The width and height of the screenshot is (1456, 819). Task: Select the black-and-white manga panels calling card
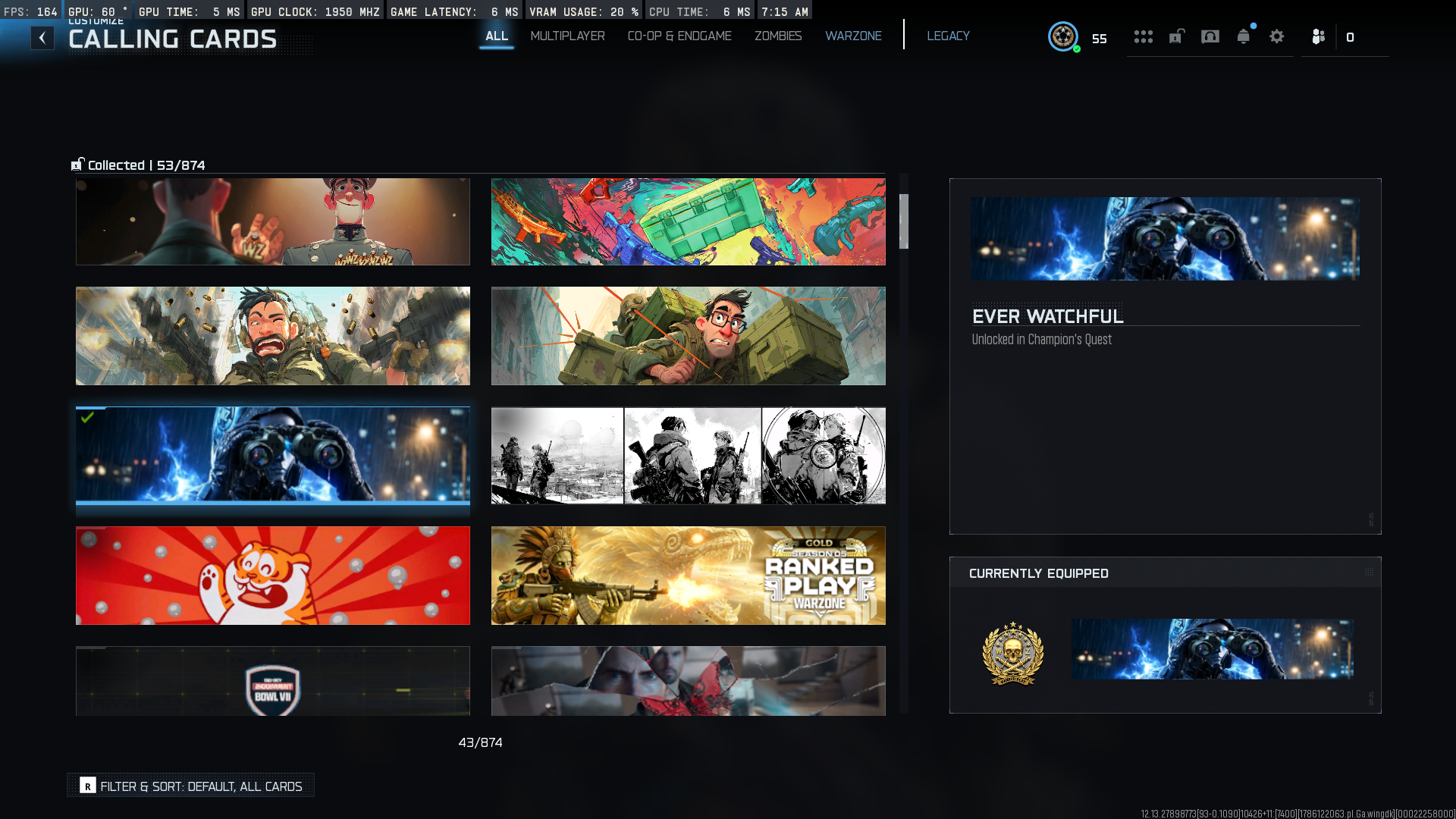click(689, 455)
